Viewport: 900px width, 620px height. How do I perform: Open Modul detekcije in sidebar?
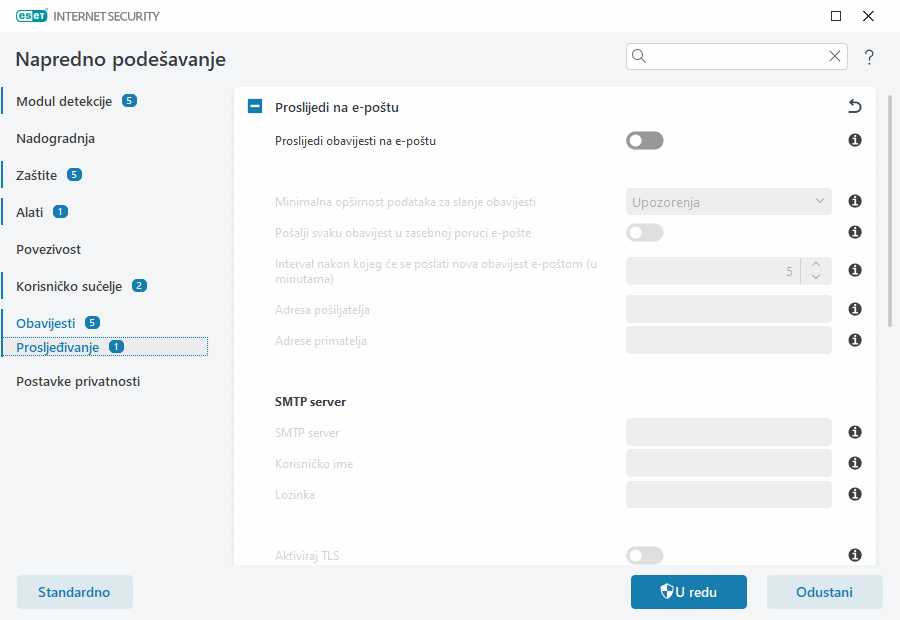[64, 101]
